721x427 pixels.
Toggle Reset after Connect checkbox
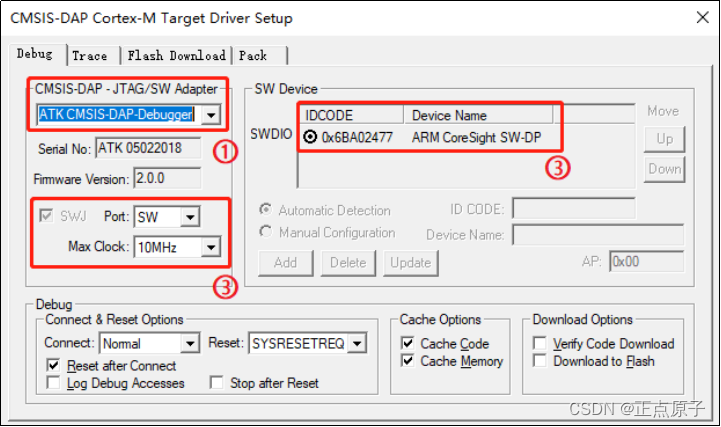tap(53, 366)
